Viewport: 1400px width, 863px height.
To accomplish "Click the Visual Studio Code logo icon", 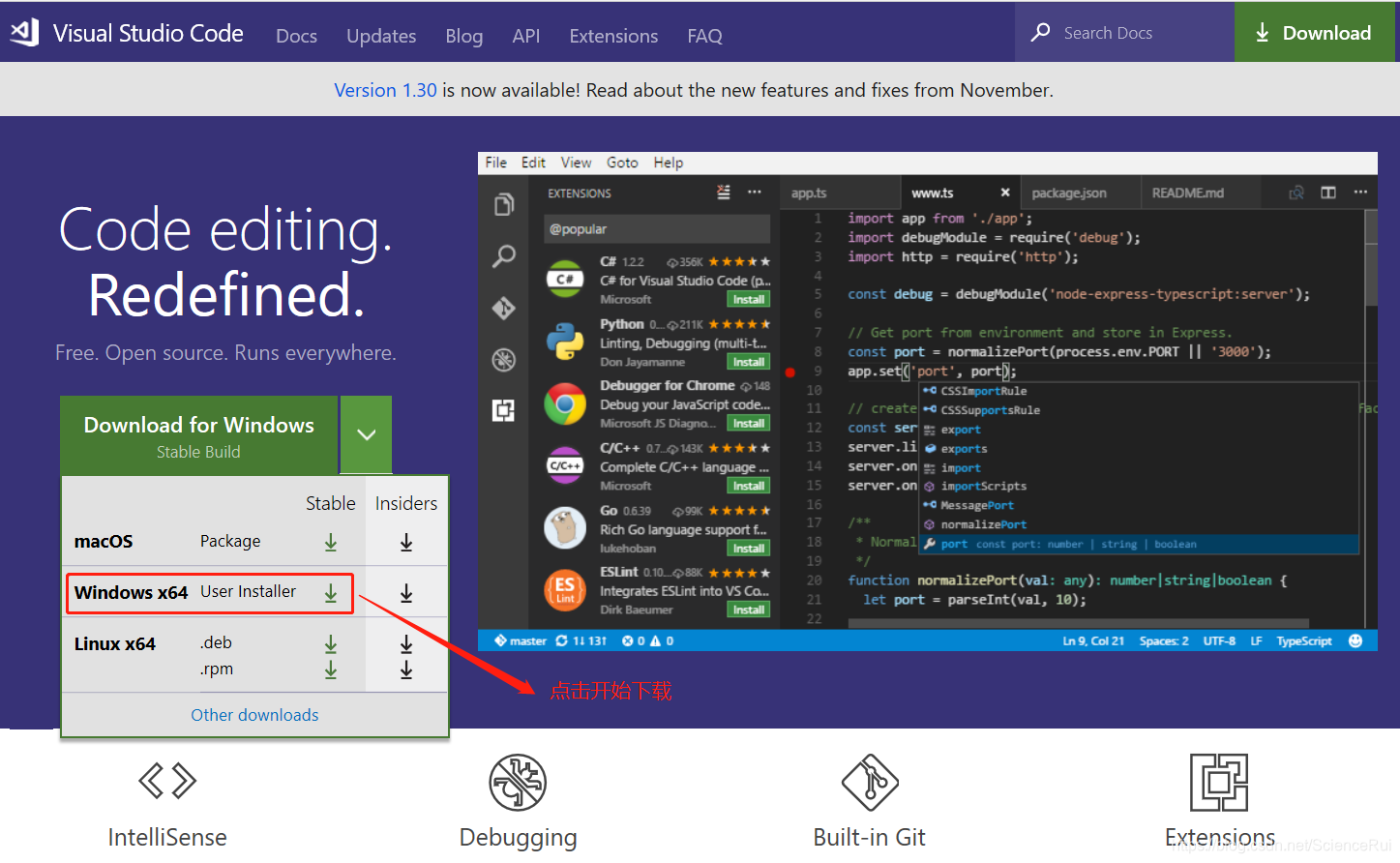I will click(24, 32).
